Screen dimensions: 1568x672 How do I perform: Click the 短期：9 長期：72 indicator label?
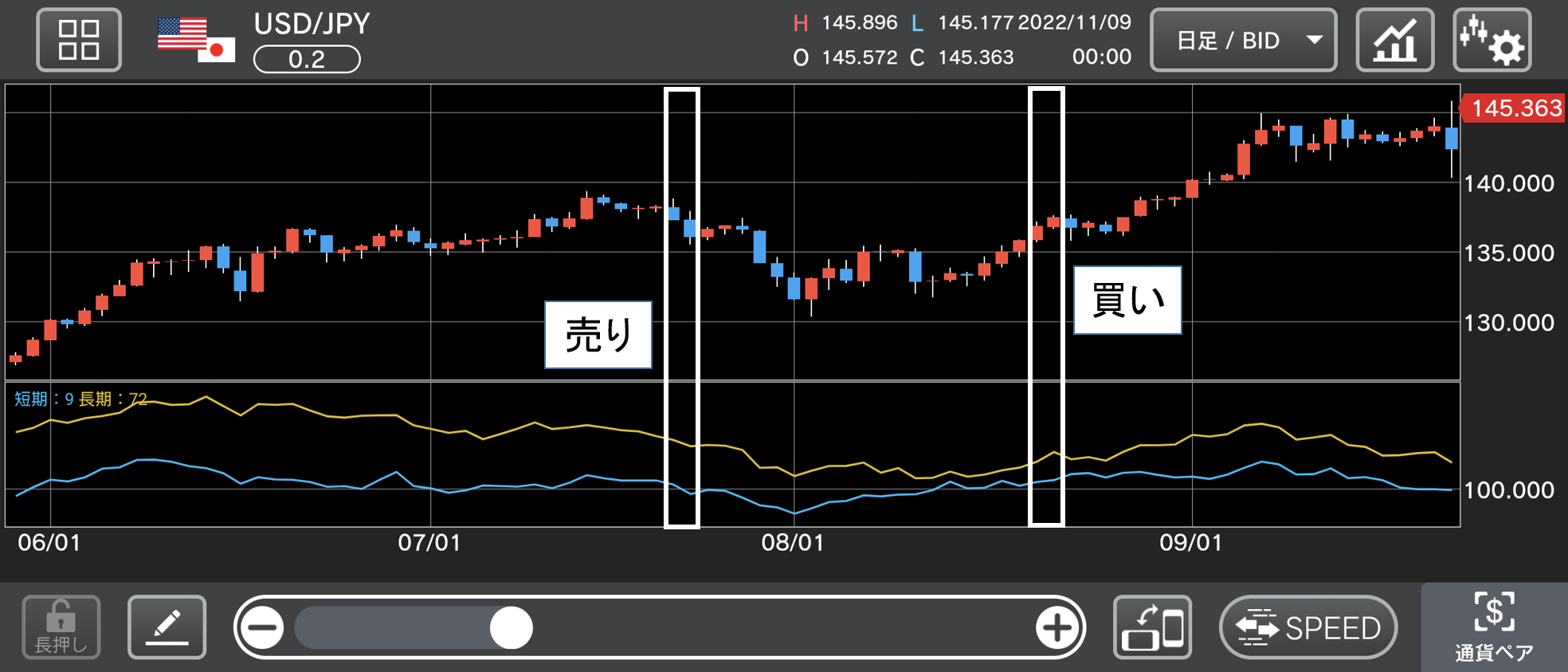click(80, 399)
